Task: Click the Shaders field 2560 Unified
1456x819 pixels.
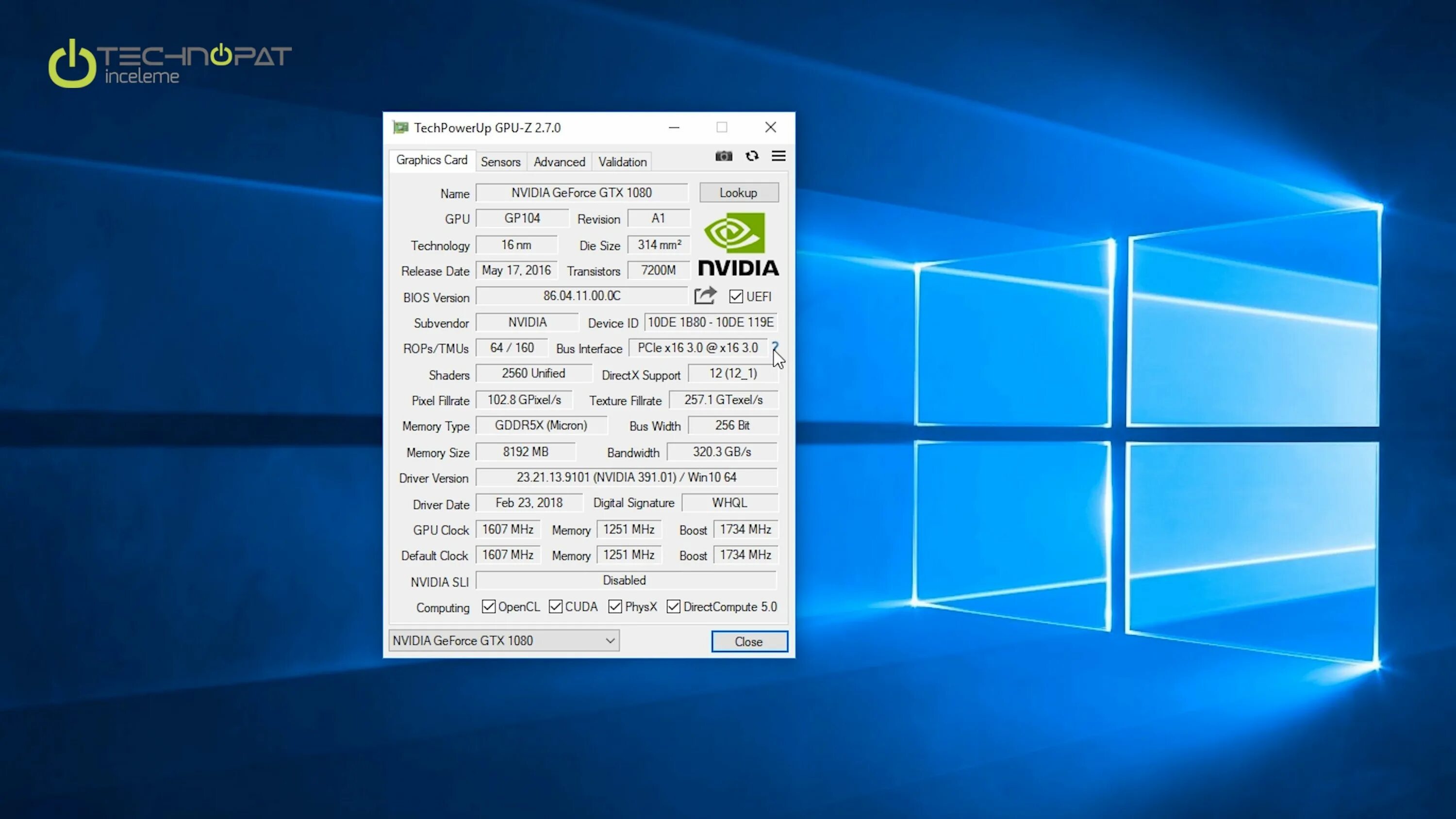Action: (x=533, y=374)
